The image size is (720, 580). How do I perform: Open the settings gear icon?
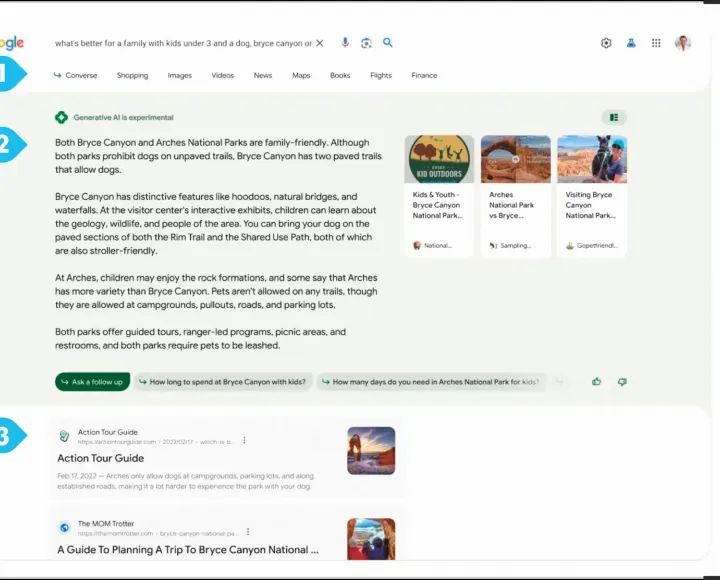pyautogui.click(x=606, y=43)
